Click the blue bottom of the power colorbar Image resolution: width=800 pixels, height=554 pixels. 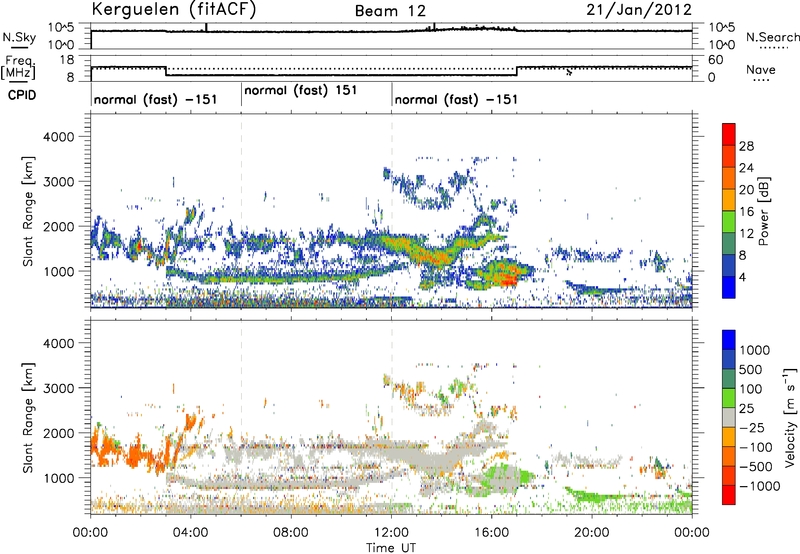pos(729,287)
